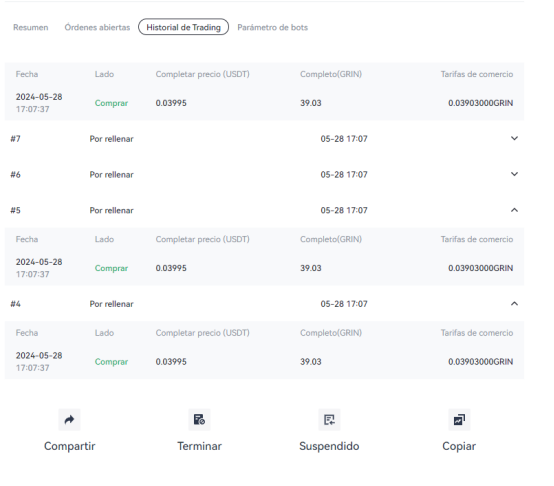Expand order #6 details chevron

[x=514, y=174]
